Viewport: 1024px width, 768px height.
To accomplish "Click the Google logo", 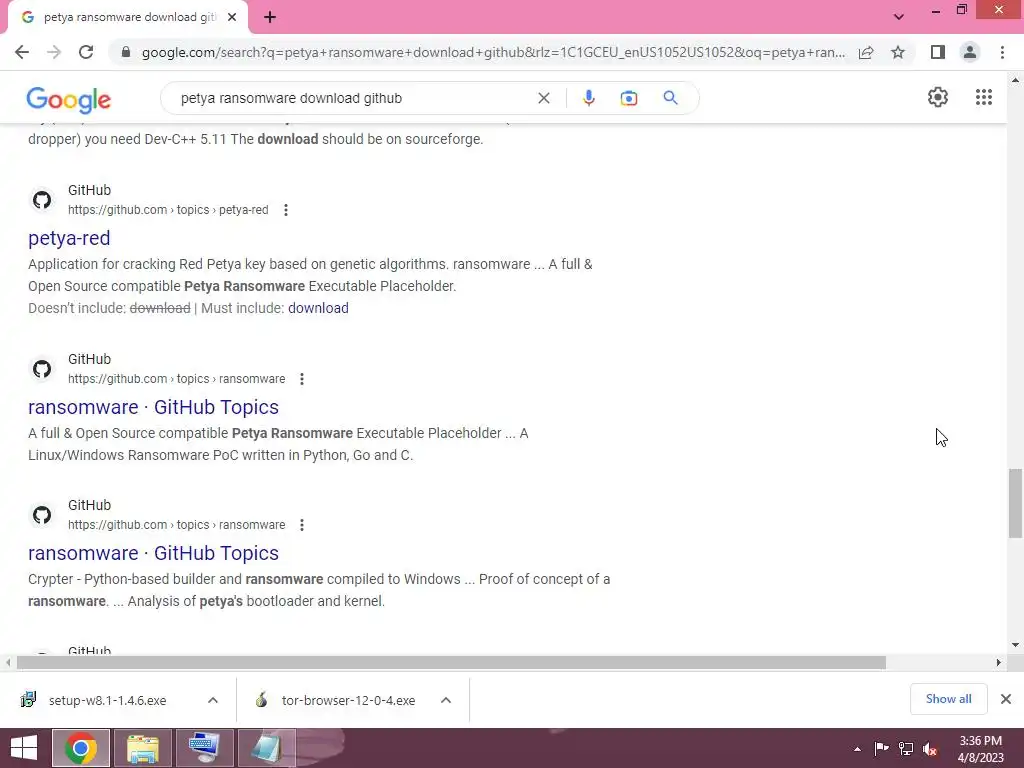I will 69,100.
